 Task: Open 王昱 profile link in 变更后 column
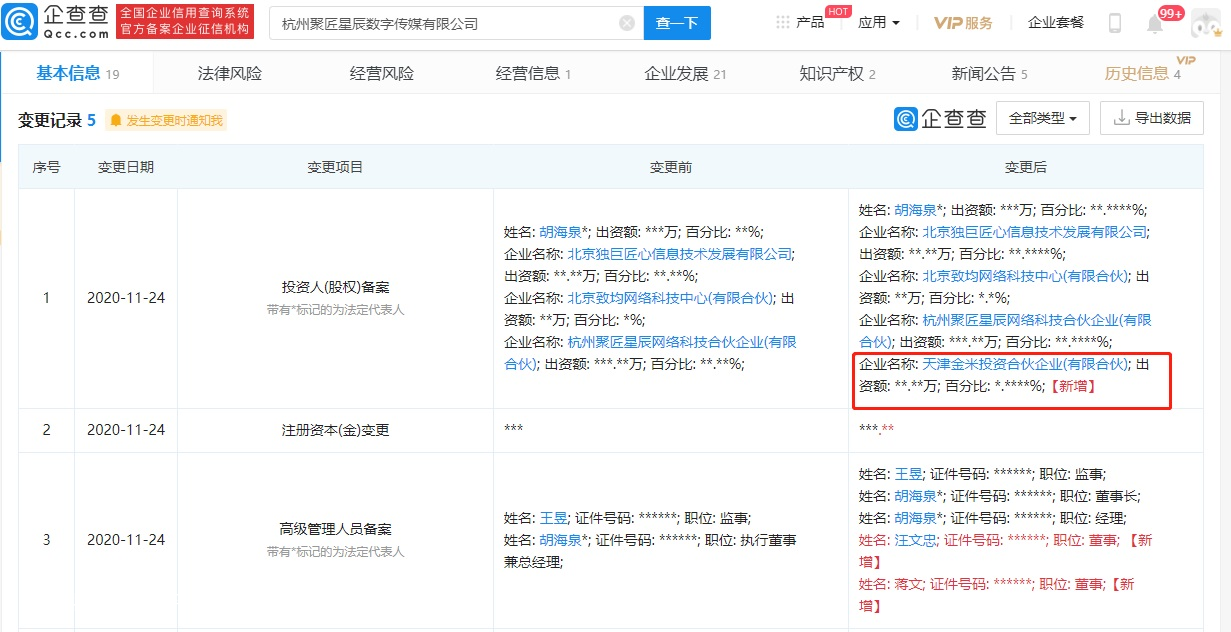click(x=909, y=474)
